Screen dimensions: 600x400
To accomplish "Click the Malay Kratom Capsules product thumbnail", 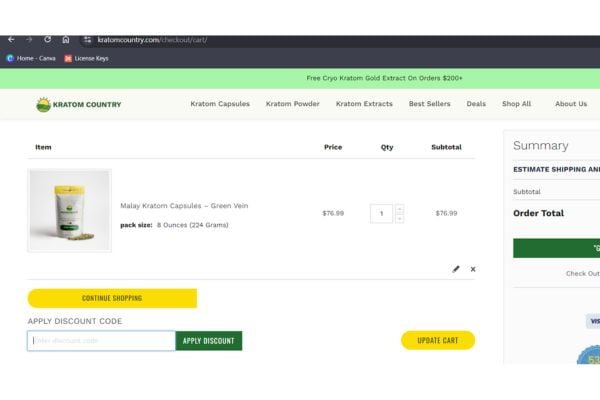I will [x=70, y=211].
